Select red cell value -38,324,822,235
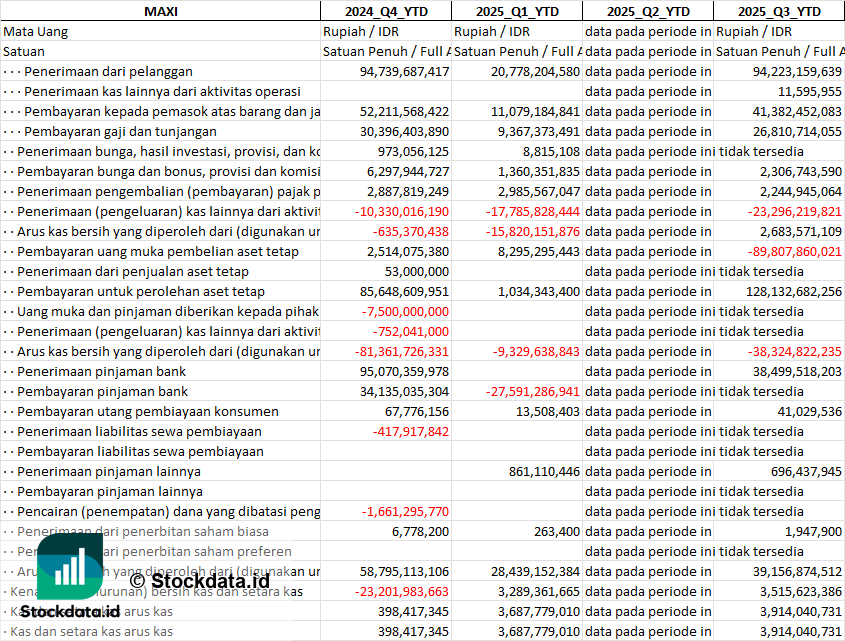The image size is (845, 641). 795,350
